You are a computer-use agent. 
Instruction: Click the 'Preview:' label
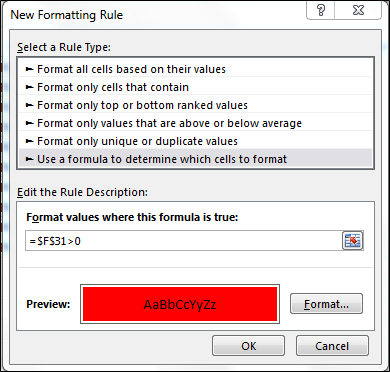[x=48, y=304]
